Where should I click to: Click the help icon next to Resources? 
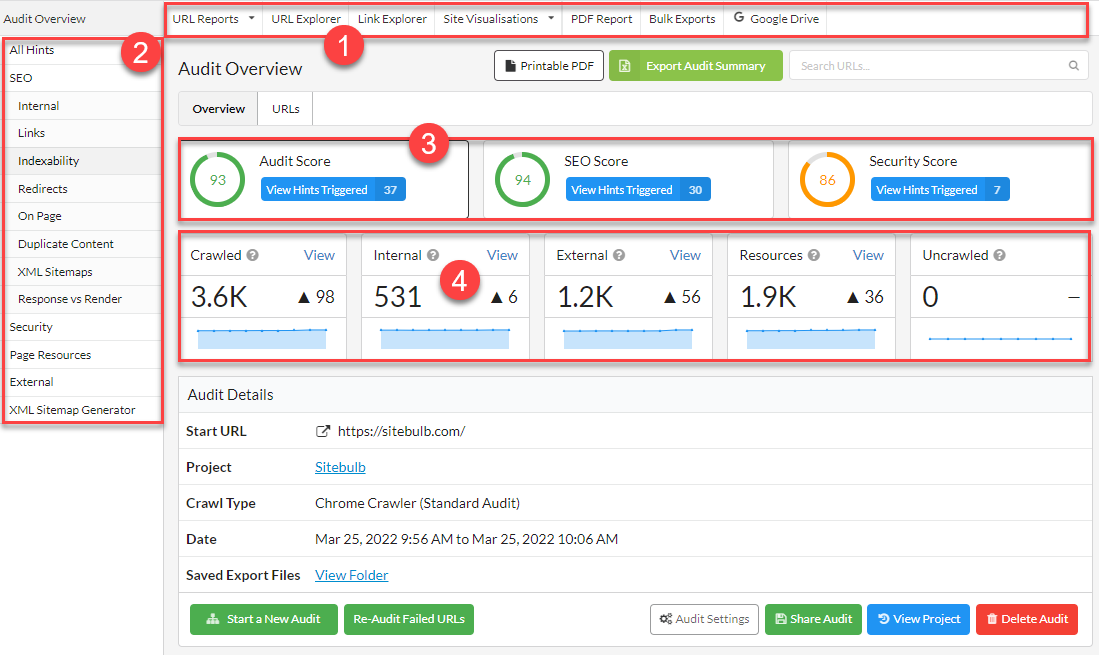point(814,255)
